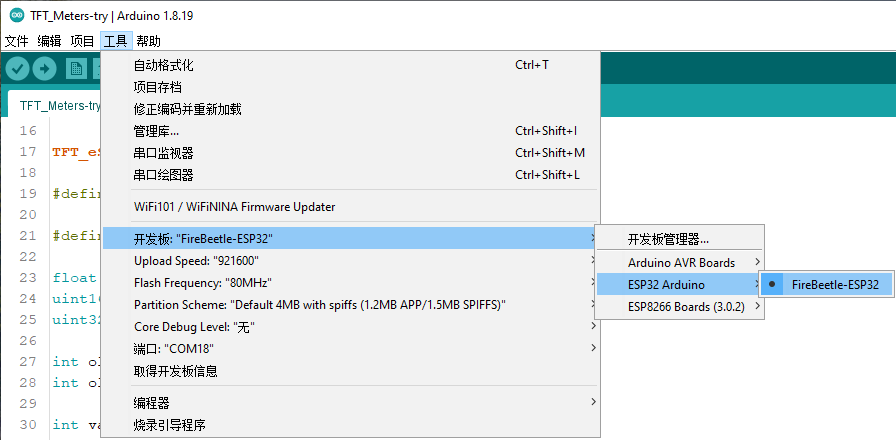Click 烧录引导程序 burn bootloader
The width and height of the screenshot is (896, 440).
[x=351, y=425]
